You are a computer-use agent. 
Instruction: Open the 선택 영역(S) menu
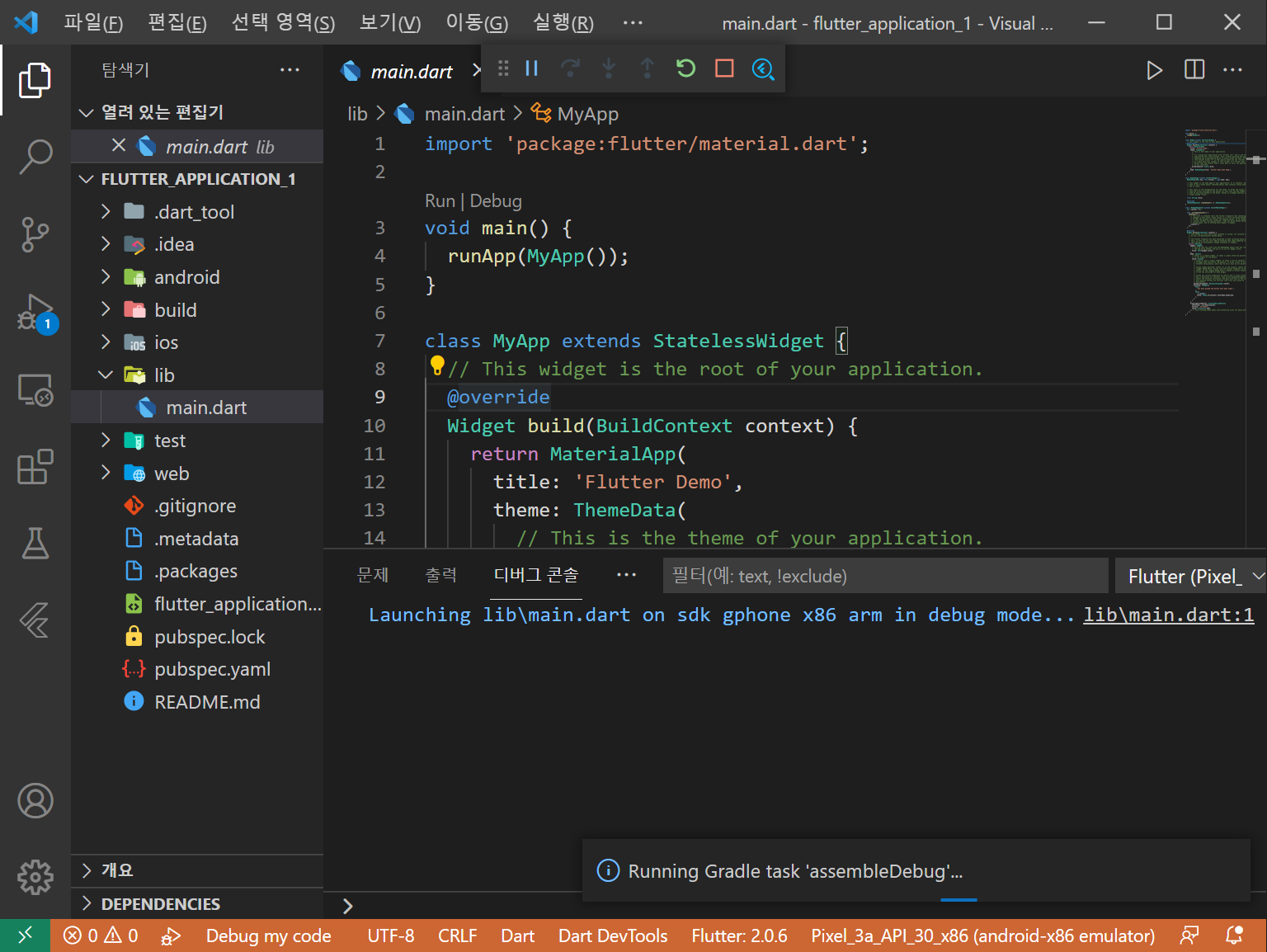[x=283, y=22]
